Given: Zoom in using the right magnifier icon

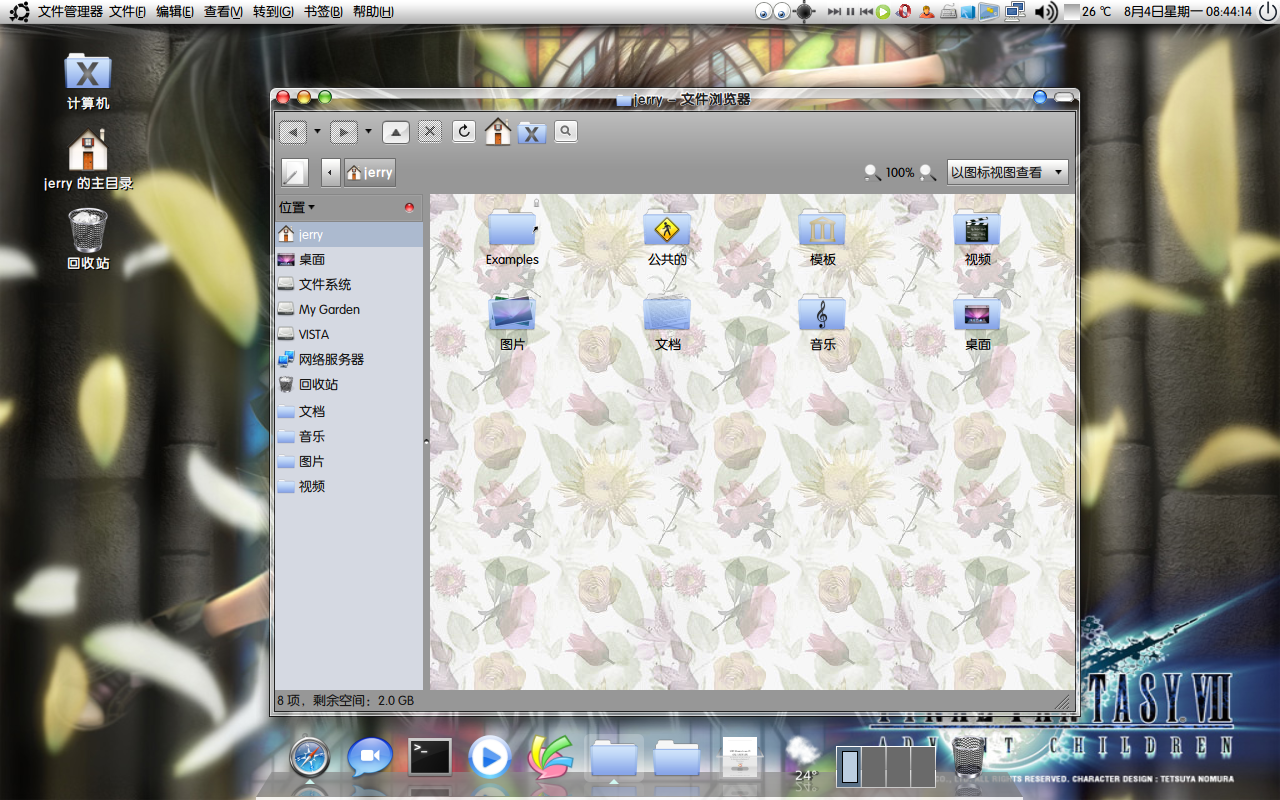Looking at the screenshot, I should 928,172.
